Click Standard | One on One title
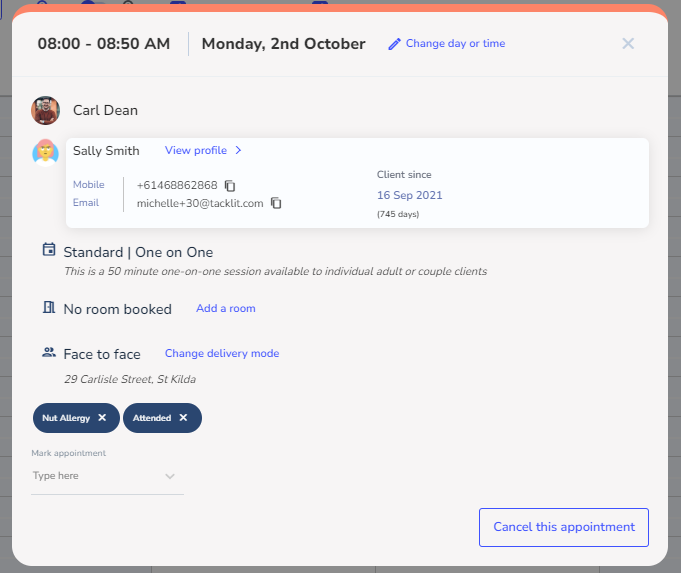The height and width of the screenshot is (573, 681). pyautogui.click(x=139, y=252)
